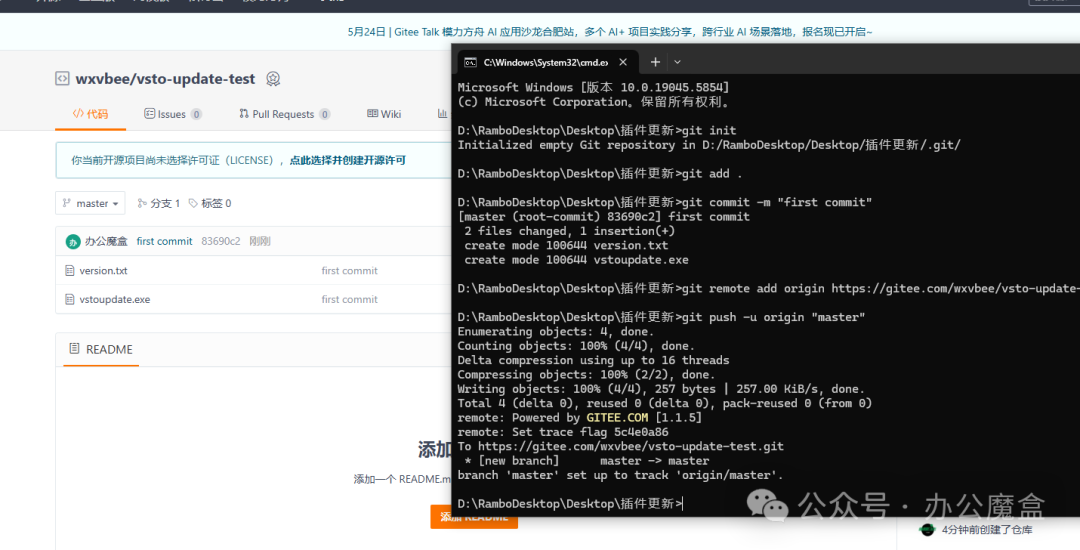Click the Pull Requests tab icon
Screen dimensions: 1080x550
(244, 114)
